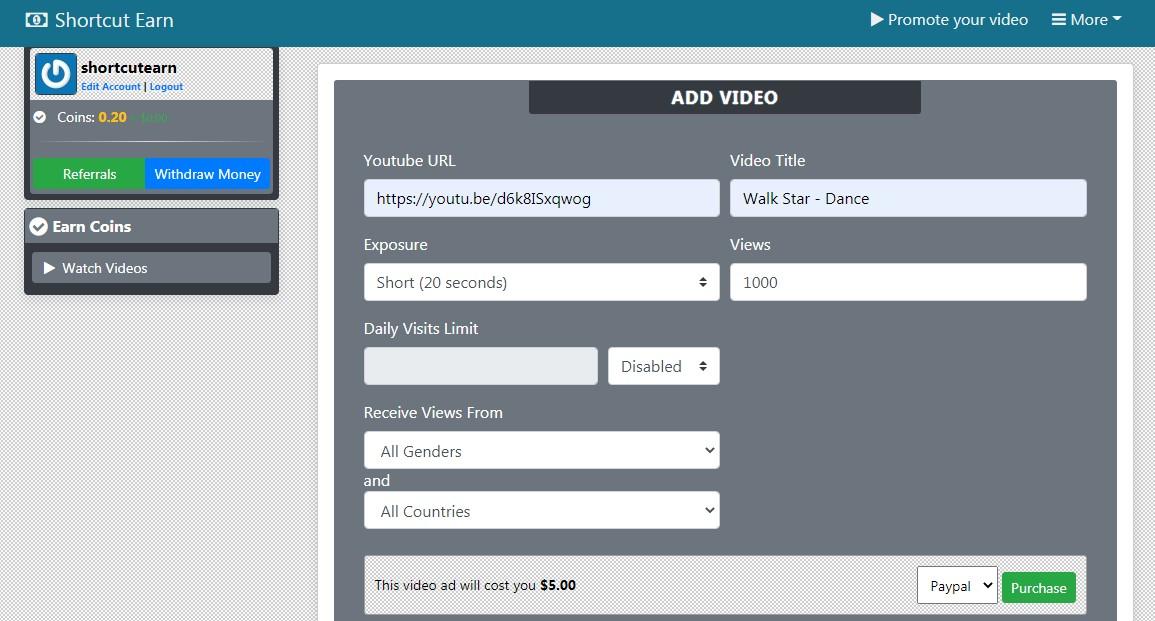Open the All Countries dropdown
This screenshot has width=1155, height=621.
(540, 510)
